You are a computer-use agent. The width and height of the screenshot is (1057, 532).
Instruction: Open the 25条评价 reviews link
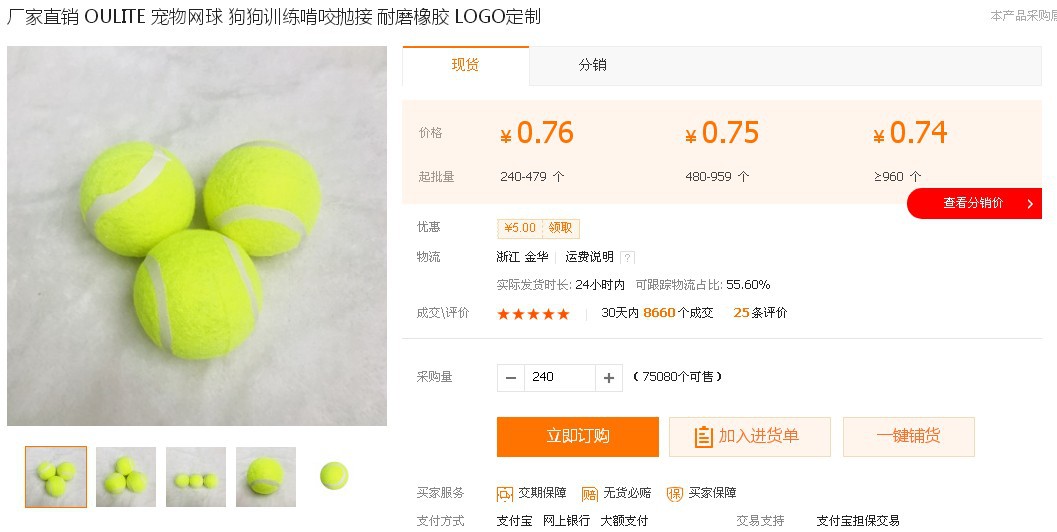pos(760,313)
